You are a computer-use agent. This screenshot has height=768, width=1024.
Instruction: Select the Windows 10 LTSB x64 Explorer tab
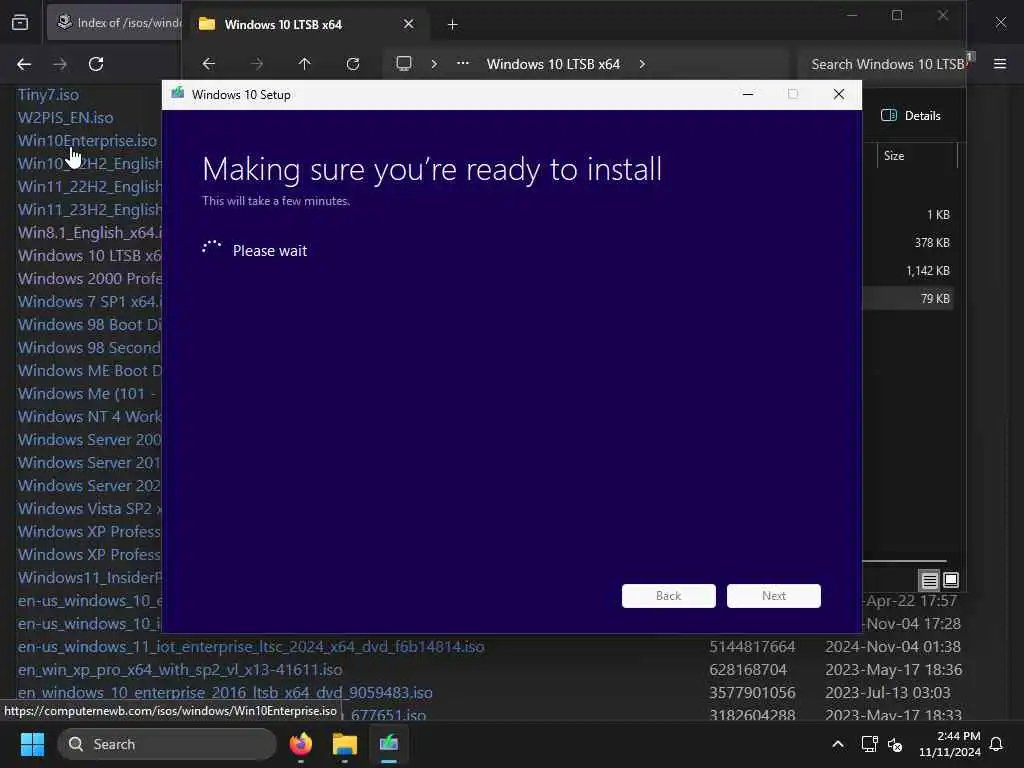[306, 25]
